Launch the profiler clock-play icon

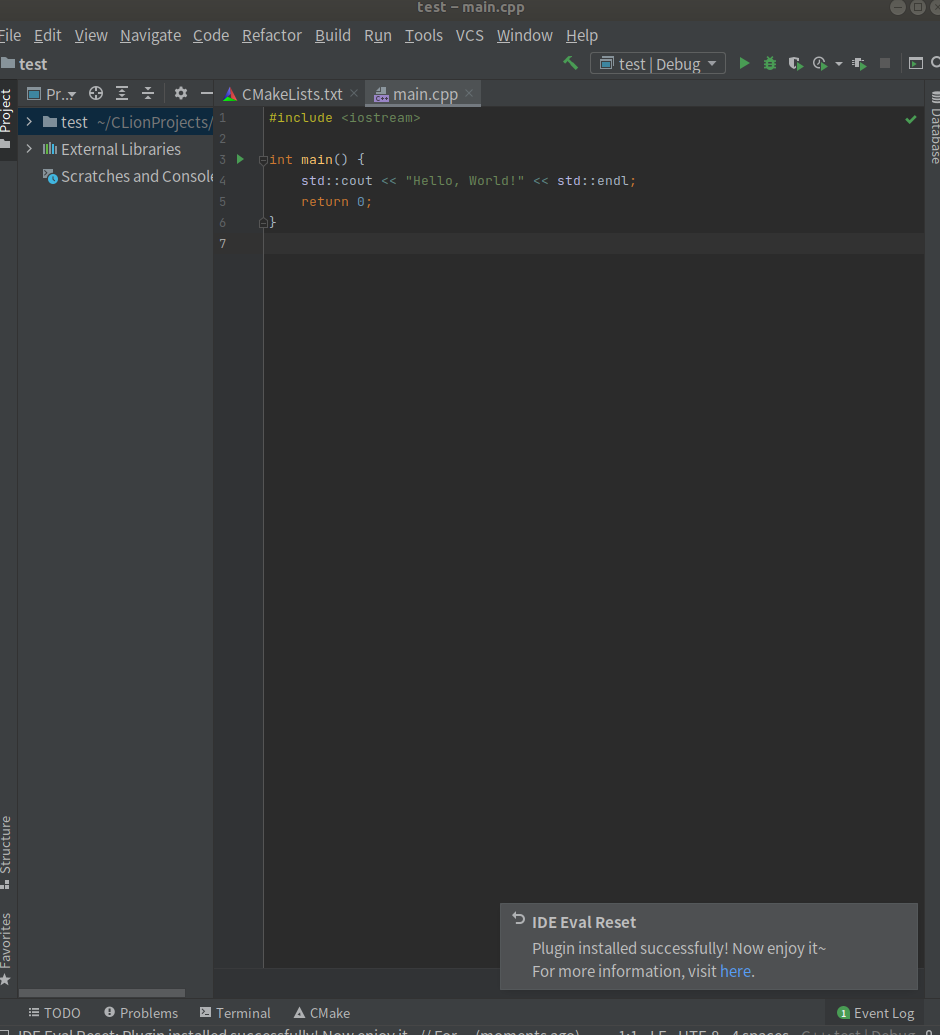point(820,63)
